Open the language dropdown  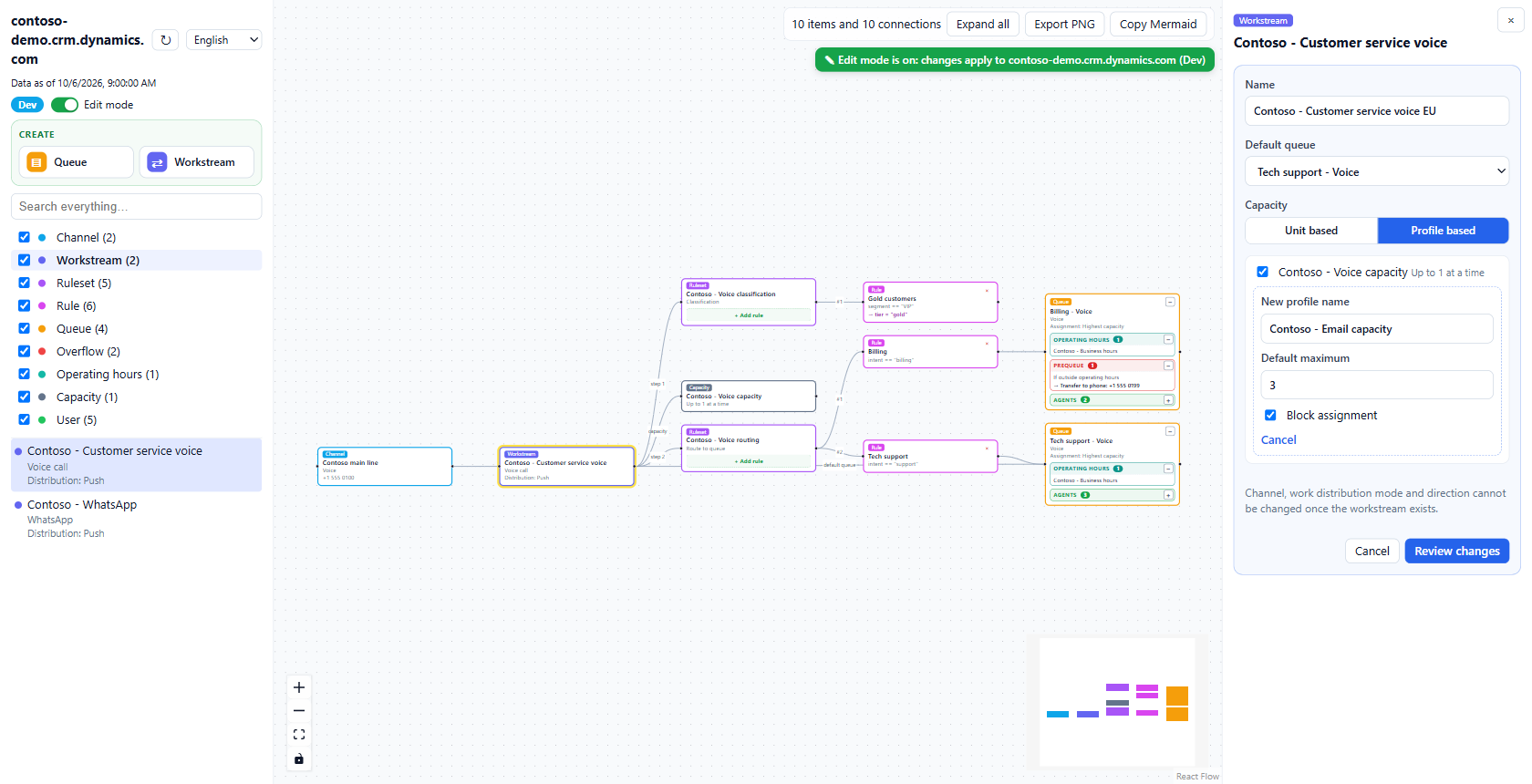[224, 40]
